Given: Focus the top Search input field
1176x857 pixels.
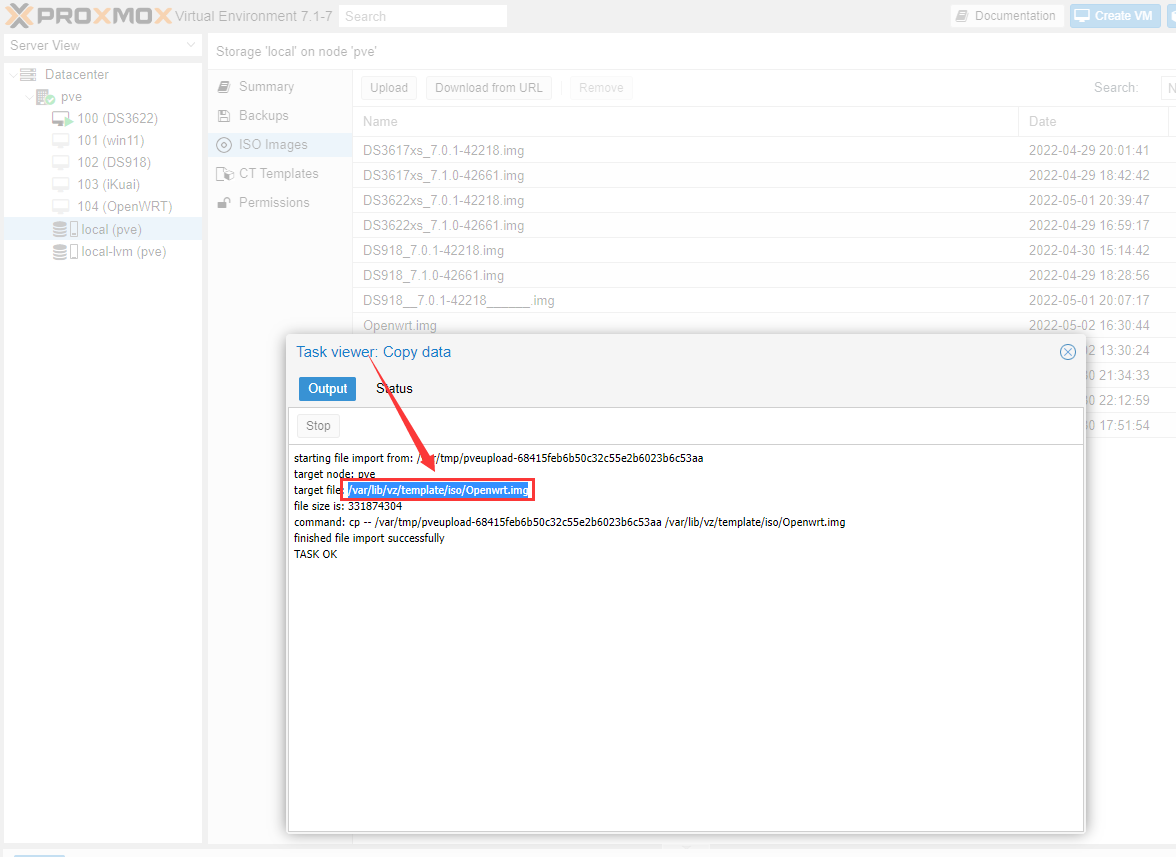Looking at the screenshot, I should tap(422, 16).
